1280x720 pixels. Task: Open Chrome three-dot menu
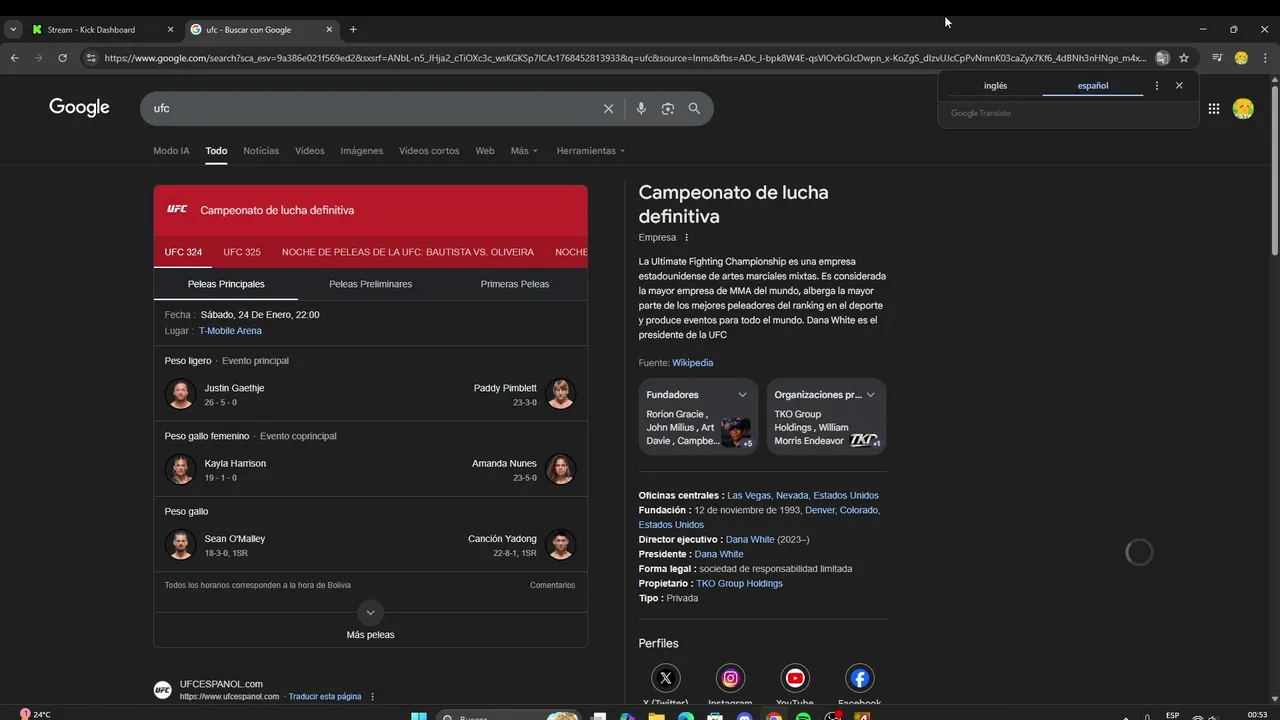[1265, 58]
